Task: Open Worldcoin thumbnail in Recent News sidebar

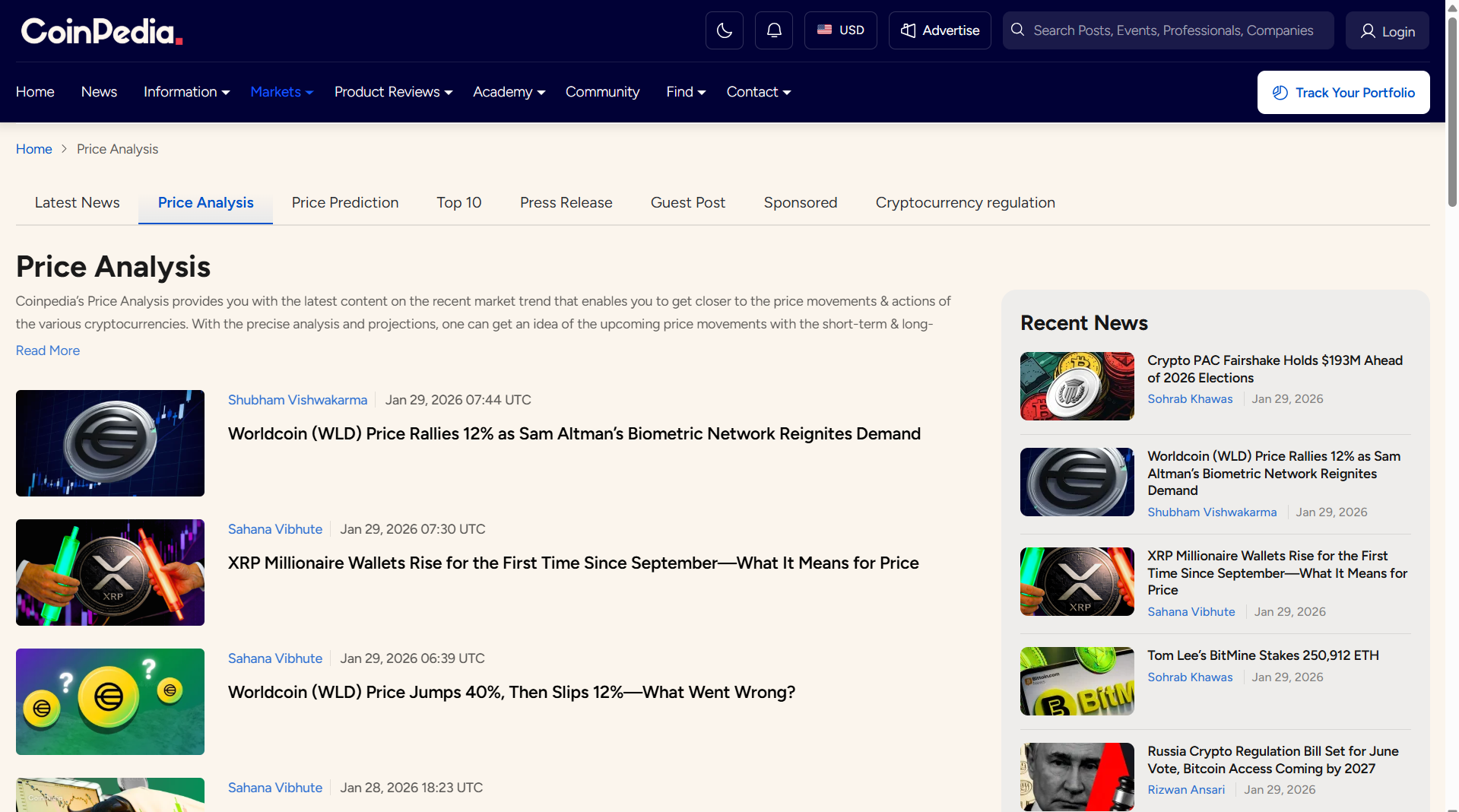Action: (x=1077, y=482)
